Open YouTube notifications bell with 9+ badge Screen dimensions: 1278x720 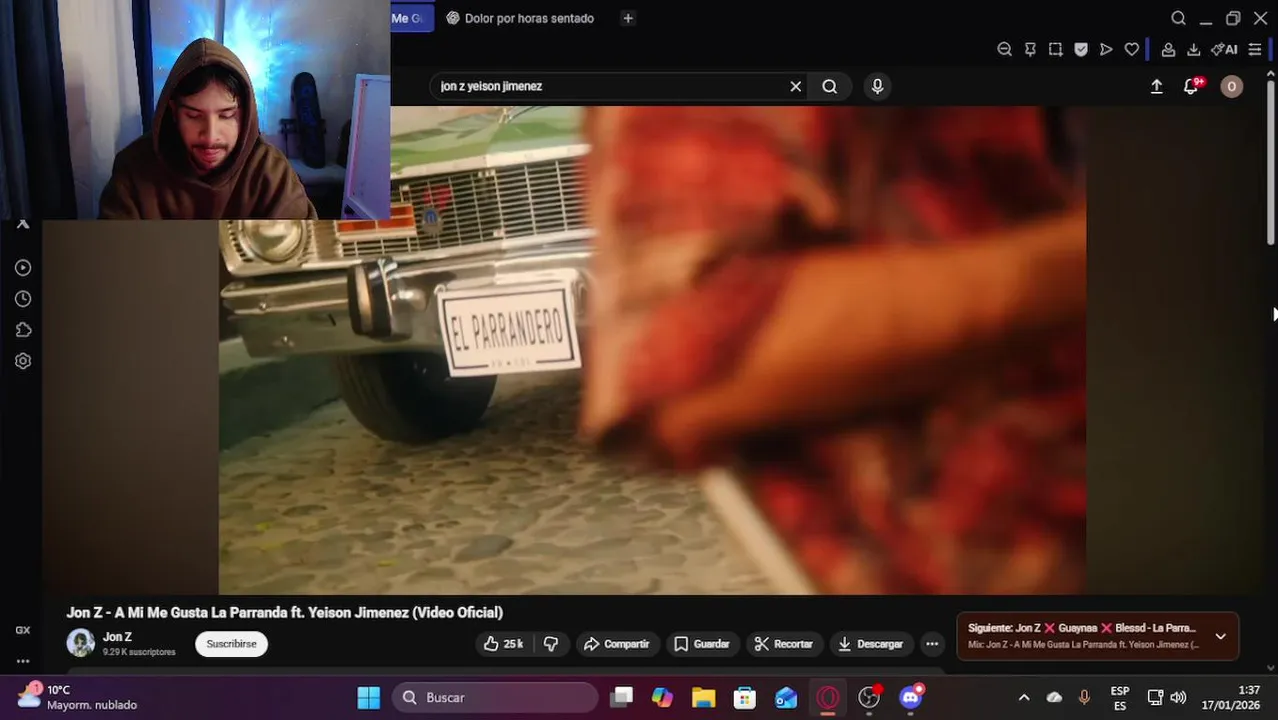[x=1192, y=86]
